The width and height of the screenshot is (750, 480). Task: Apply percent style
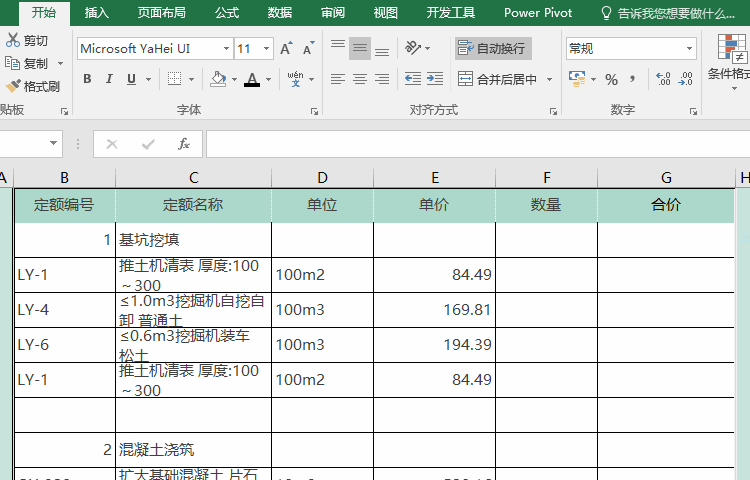[611, 79]
